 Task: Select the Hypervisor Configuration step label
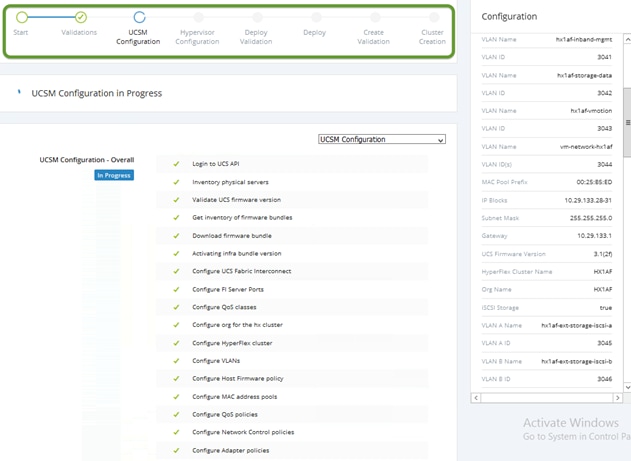tap(197, 37)
